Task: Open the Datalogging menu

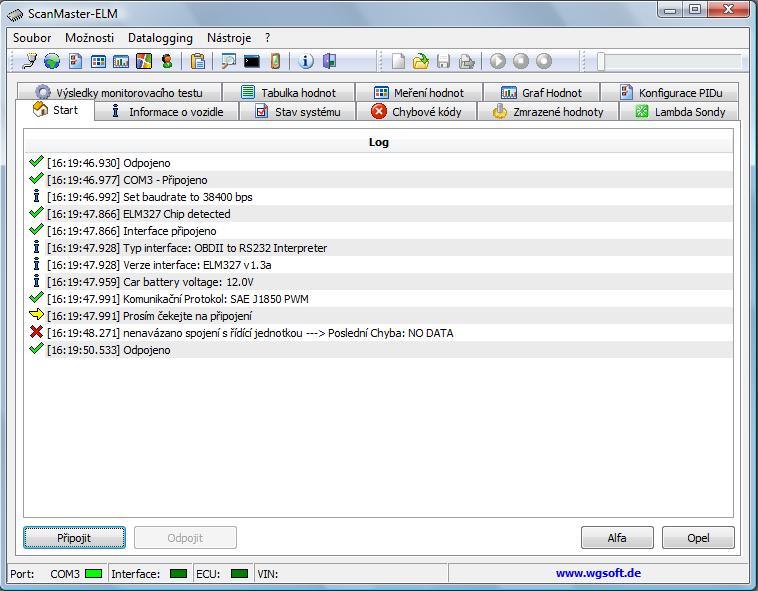Action: point(160,37)
